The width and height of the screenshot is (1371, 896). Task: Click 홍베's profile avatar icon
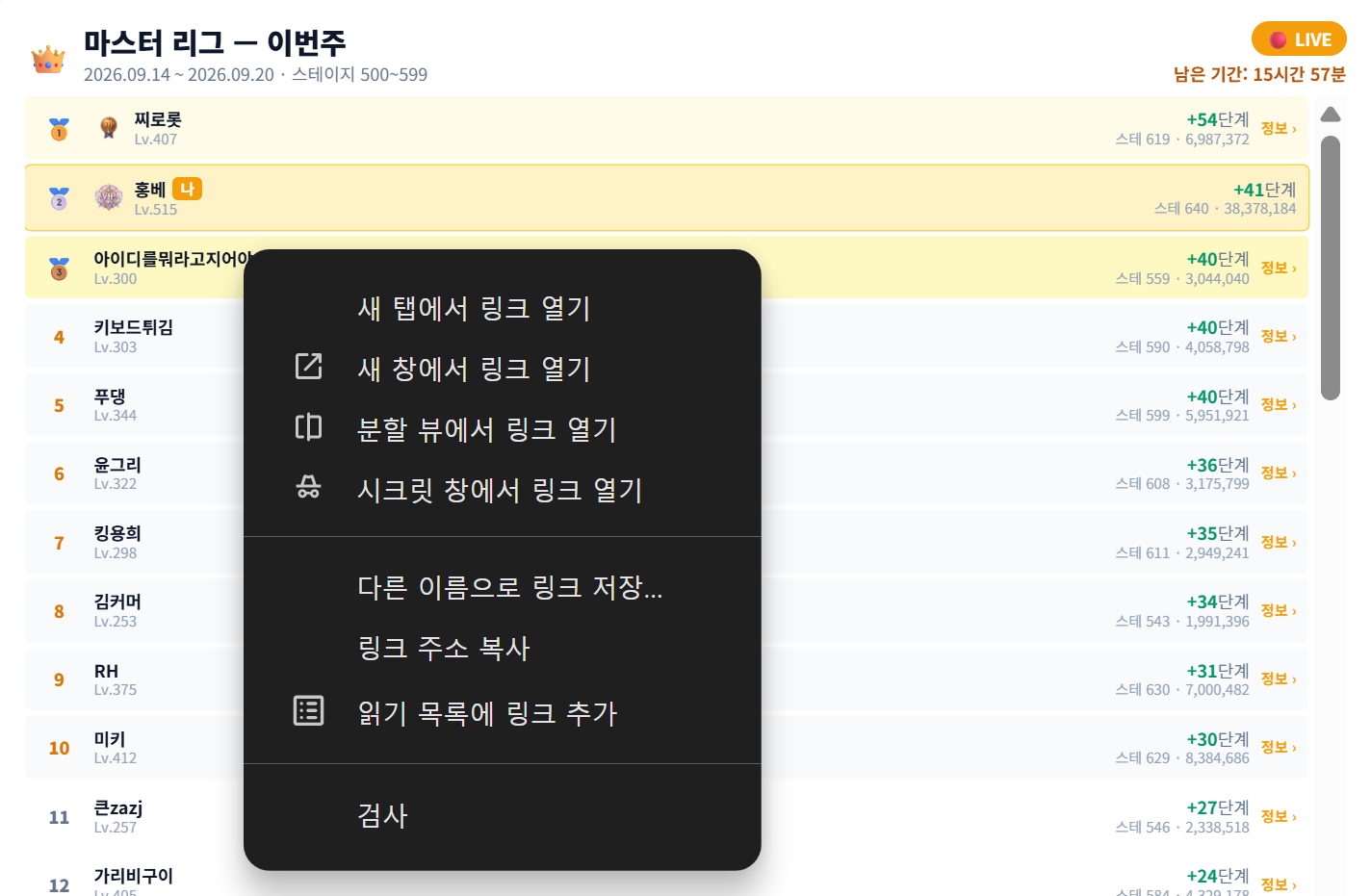109,197
